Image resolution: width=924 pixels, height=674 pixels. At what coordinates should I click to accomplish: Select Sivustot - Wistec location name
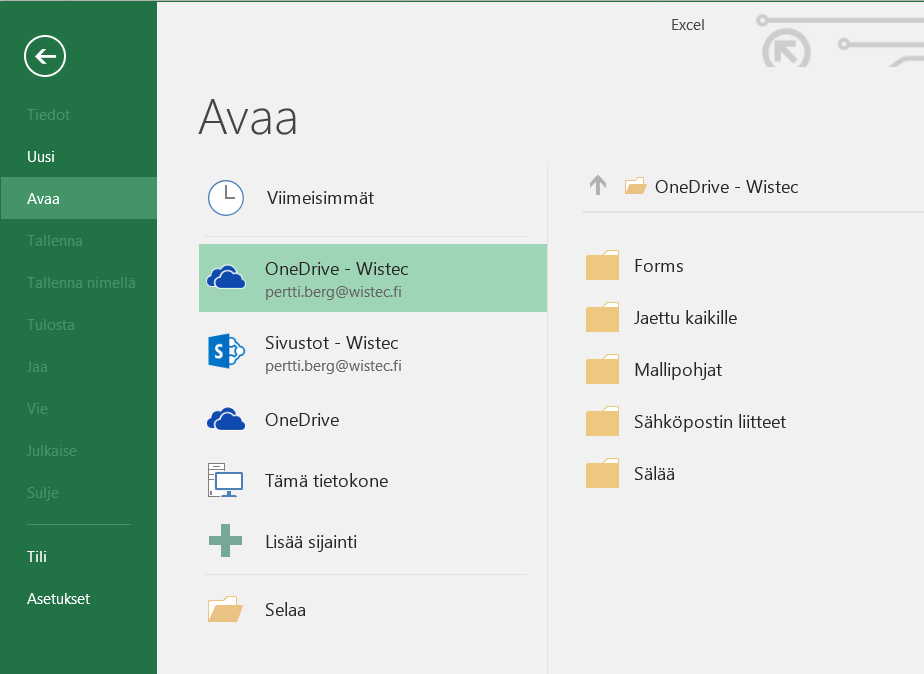point(331,343)
